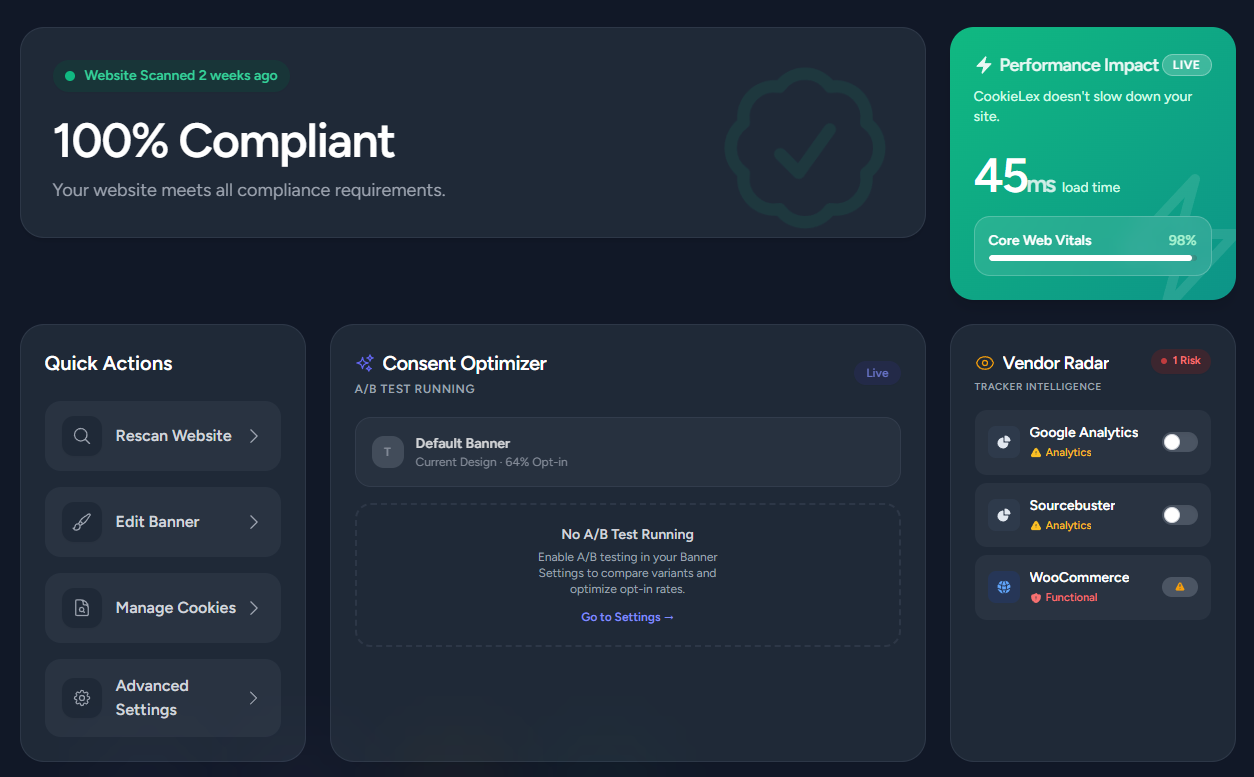Click the compliance badge checkmark graphic
This screenshot has height=777, width=1254.
pos(804,148)
